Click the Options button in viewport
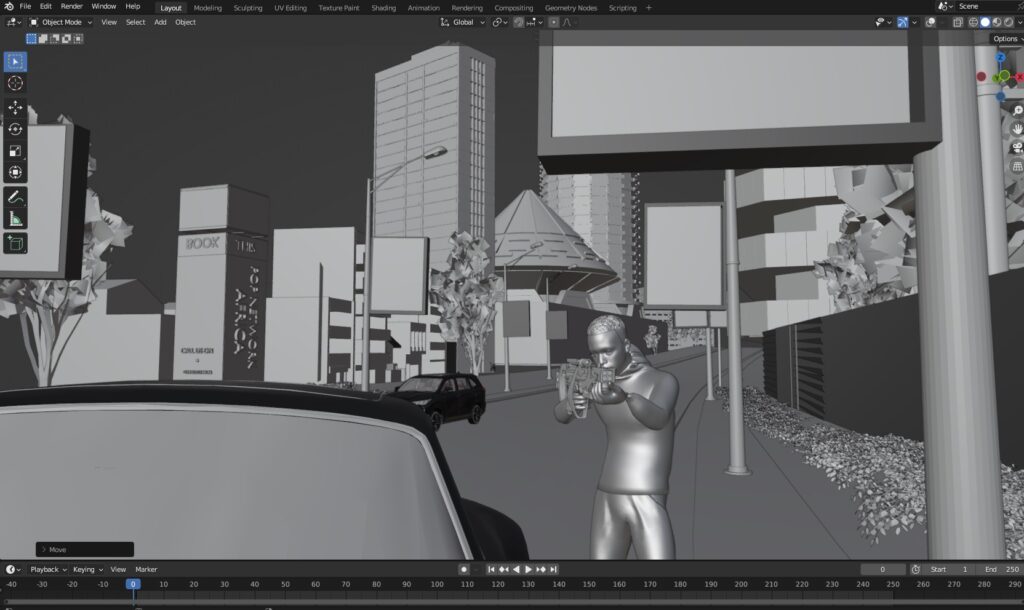This screenshot has width=1024, height=610. (x=1005, y=39)
